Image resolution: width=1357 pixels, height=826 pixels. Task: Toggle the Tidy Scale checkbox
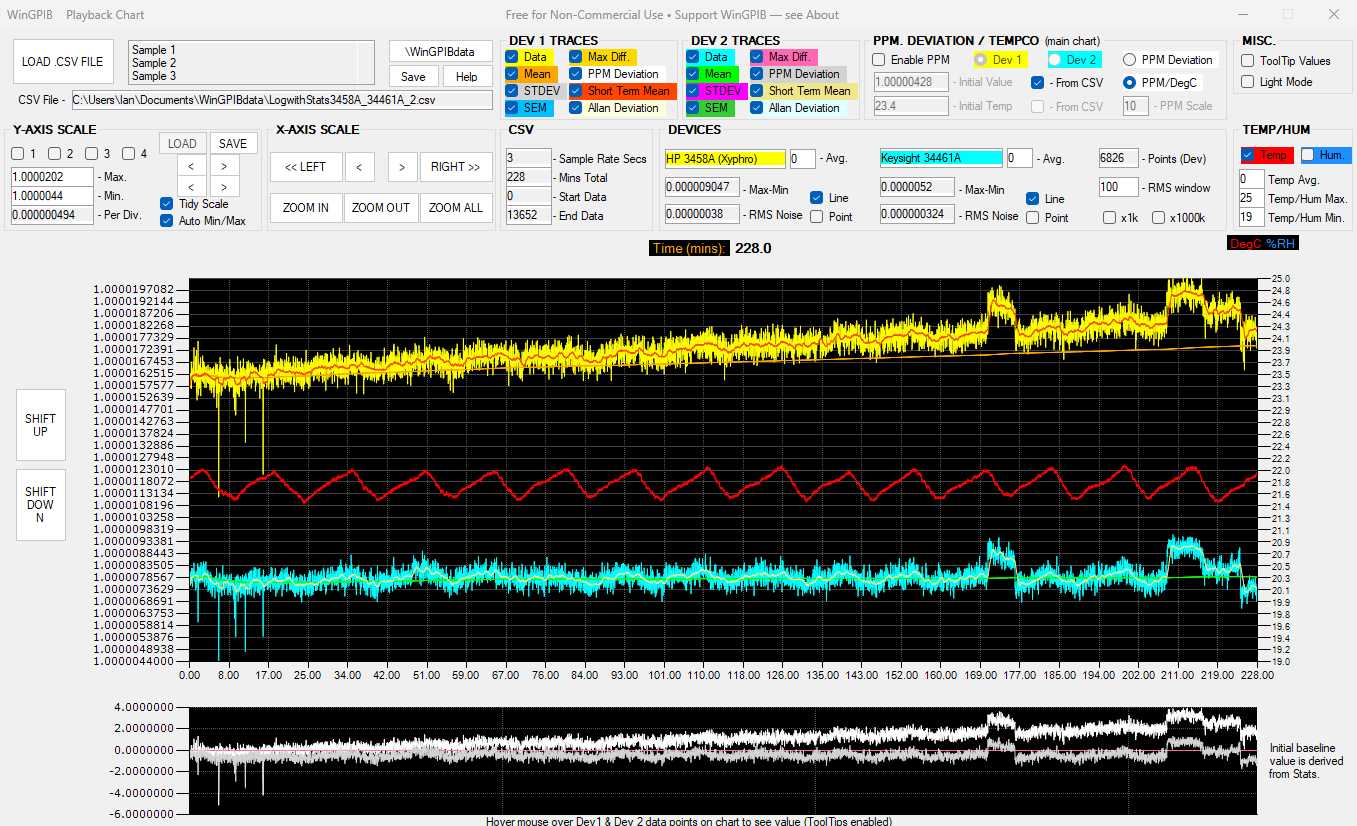[167, 204]
